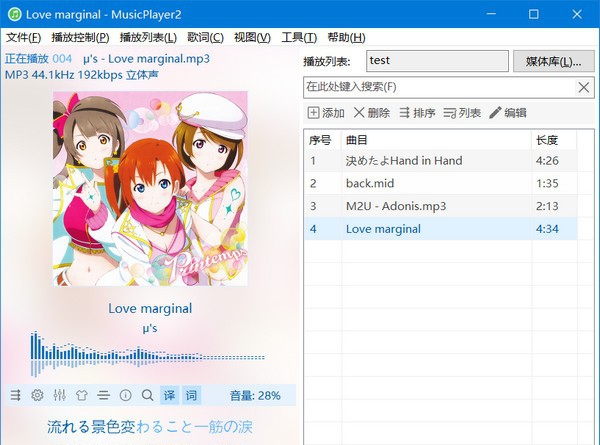Click 曲目 column header

click(436, 140)
